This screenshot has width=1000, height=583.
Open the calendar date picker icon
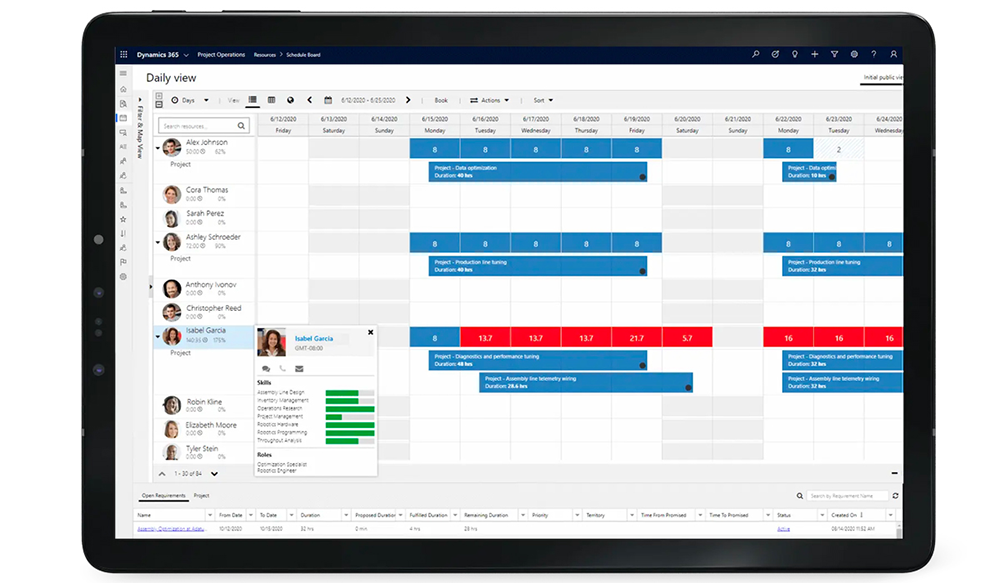[x=328, y=100]
